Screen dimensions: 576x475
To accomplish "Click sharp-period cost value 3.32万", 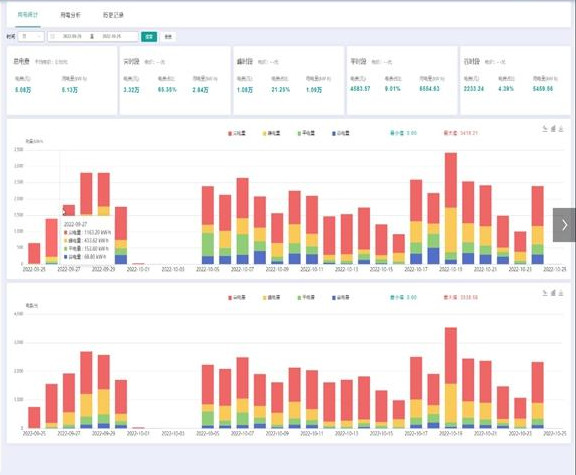I will (131, 90).
